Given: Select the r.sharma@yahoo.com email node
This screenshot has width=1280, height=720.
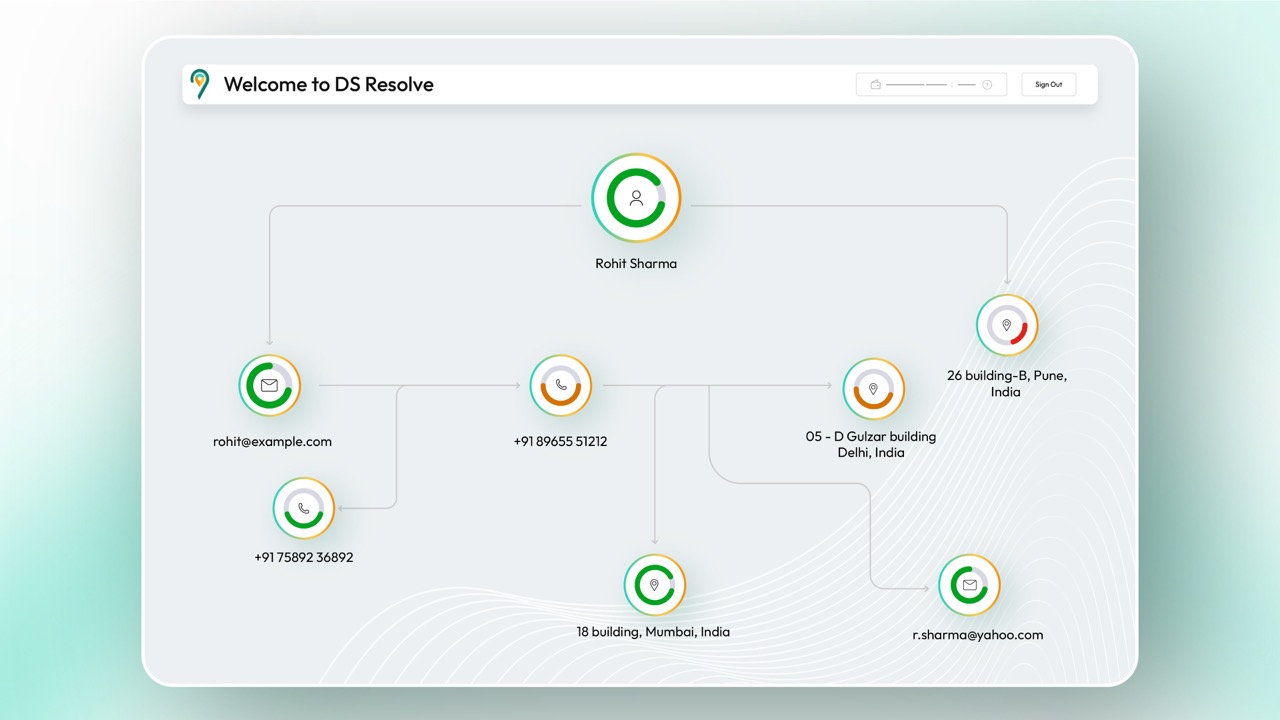Looking at the screenshot, I should click(x=969, y=585).
